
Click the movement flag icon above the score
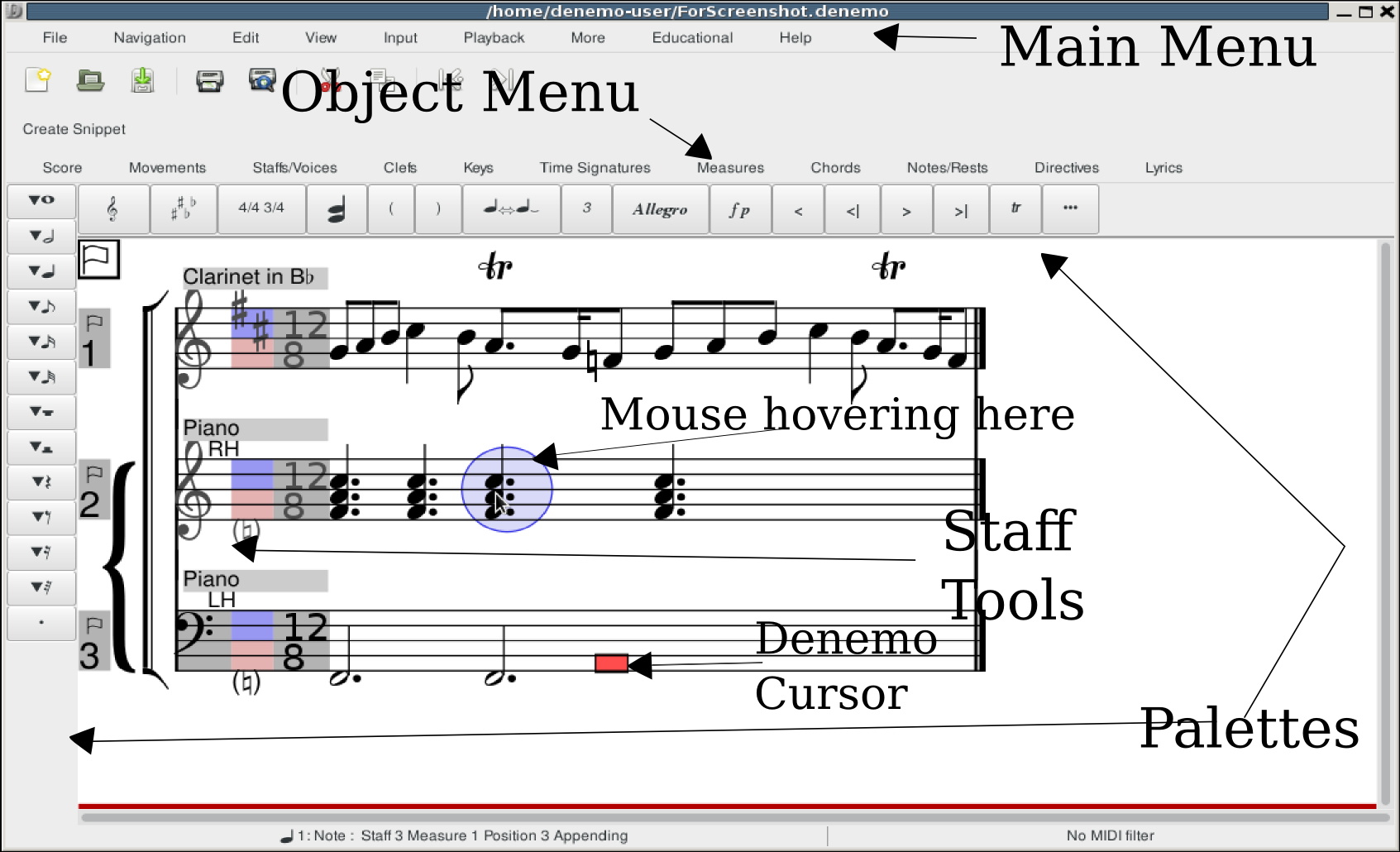[x=99, y=260]
